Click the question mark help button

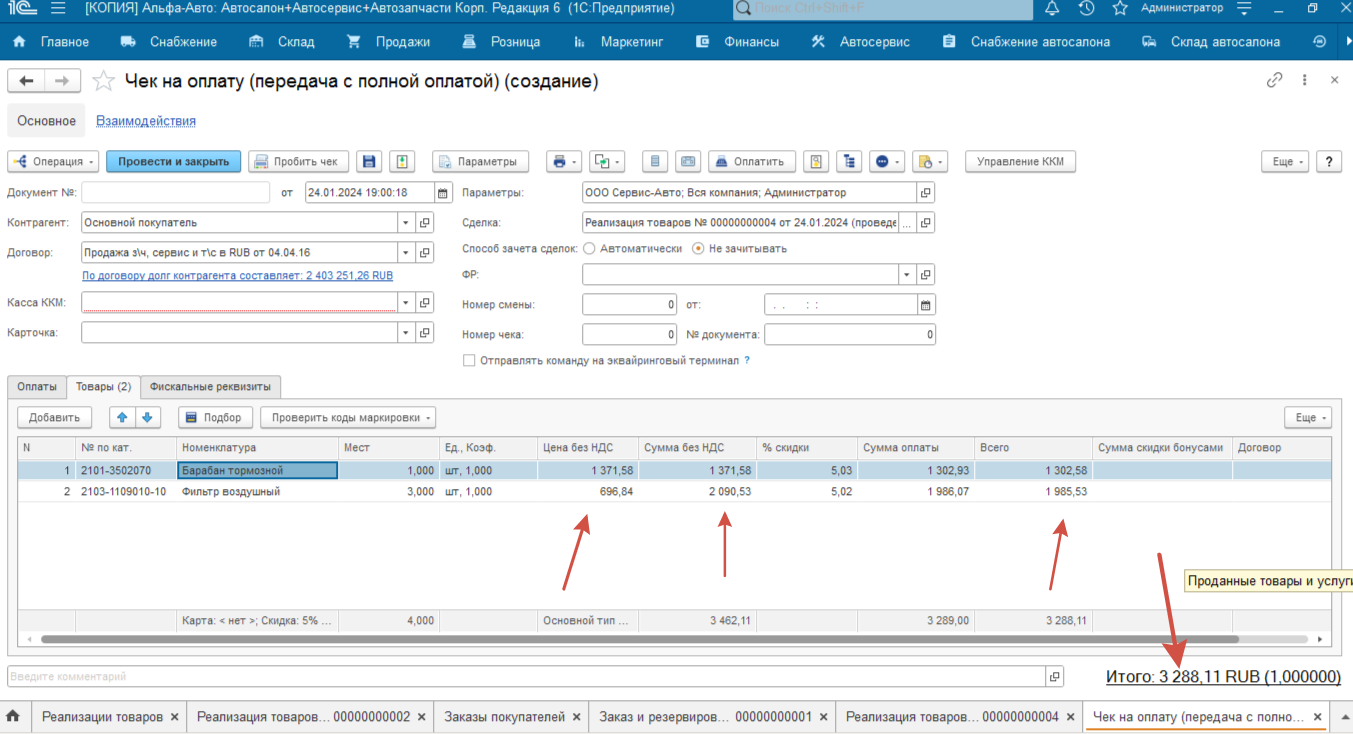(x=1329, y=161)
